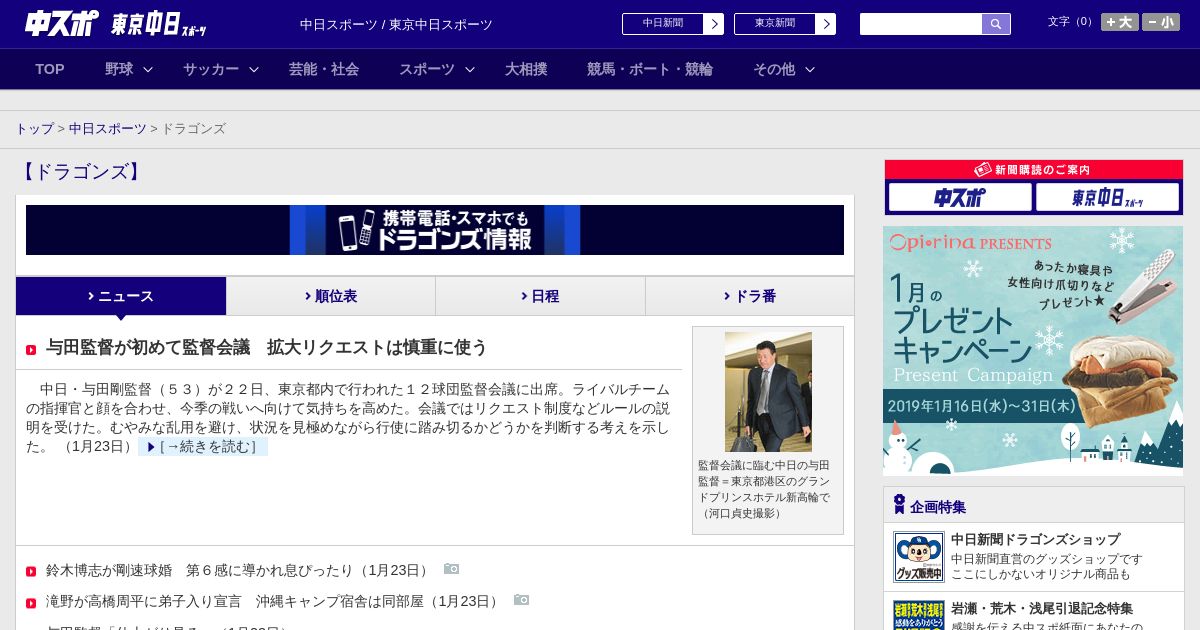Open 東京中日スポーツ header logo
Image resolution: width=1200 pixels, height=630 pixels.
pos(159,24)
